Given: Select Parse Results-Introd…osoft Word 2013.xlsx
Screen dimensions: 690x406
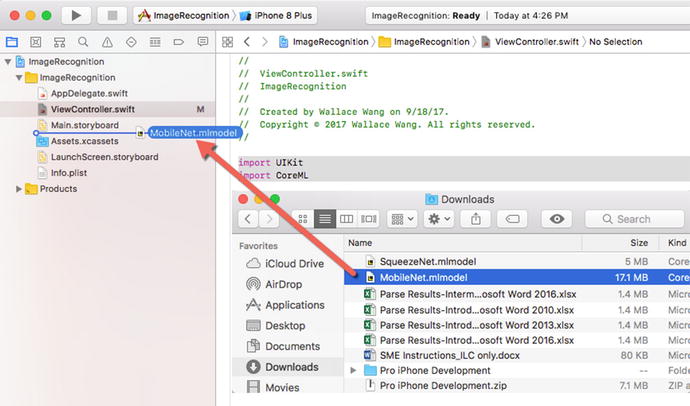Looking at the screenshot, I should [517, 325].
